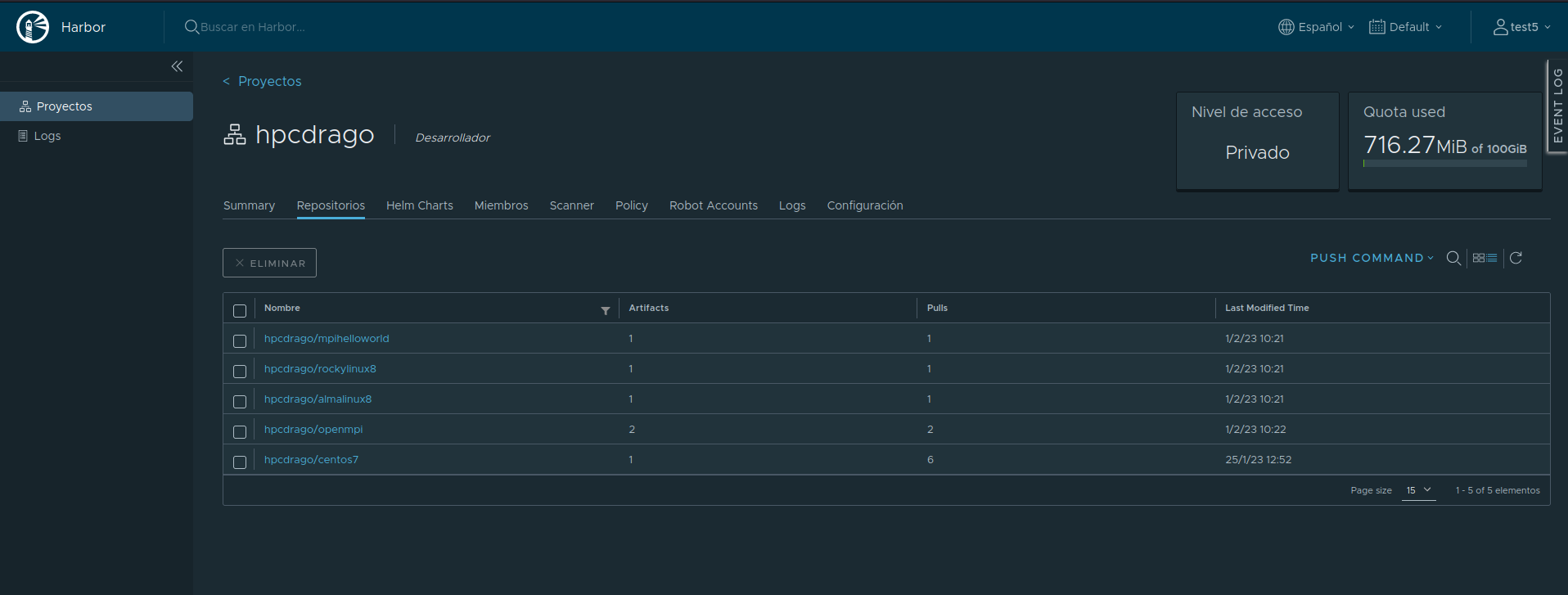Click the Logs sidebar icon
This screenshot has width=1568, height=595.
[23, 136]
